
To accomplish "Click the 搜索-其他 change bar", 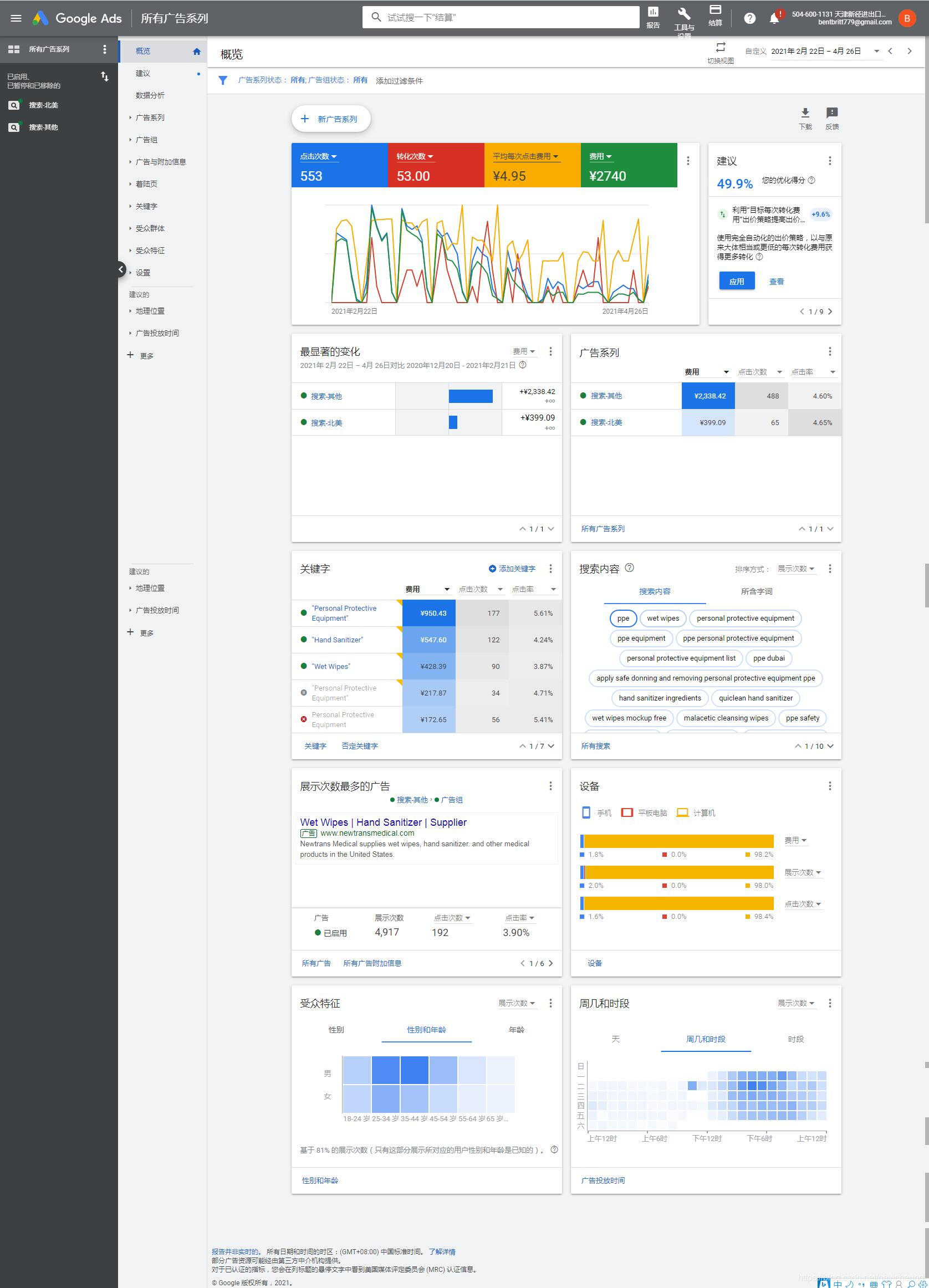I will 471,396.
